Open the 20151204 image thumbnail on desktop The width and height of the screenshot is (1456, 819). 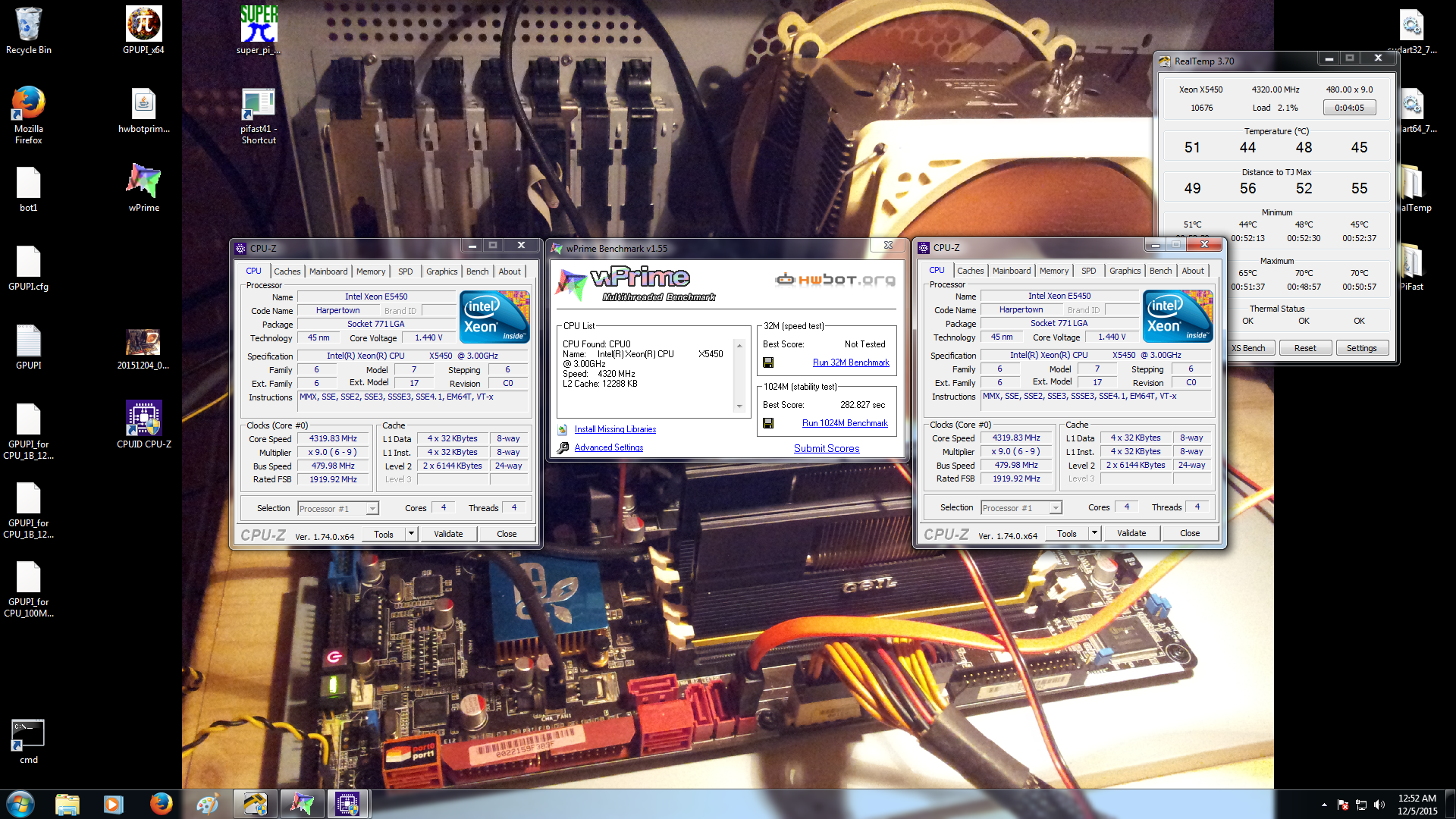(143, 349)
